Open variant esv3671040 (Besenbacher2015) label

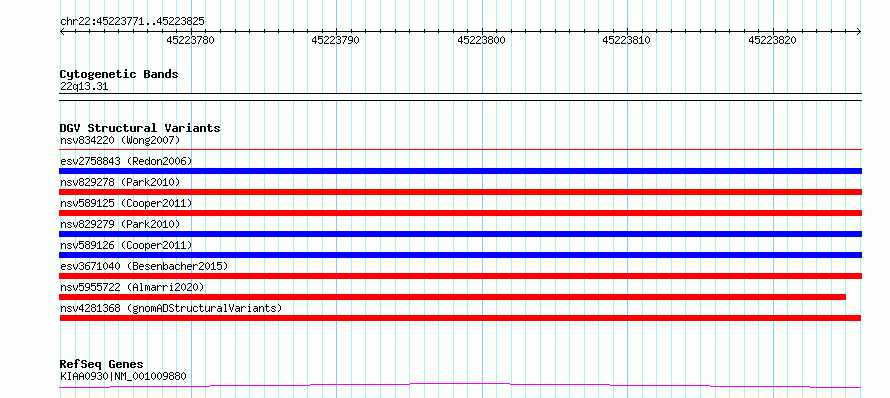click(144, 266)
